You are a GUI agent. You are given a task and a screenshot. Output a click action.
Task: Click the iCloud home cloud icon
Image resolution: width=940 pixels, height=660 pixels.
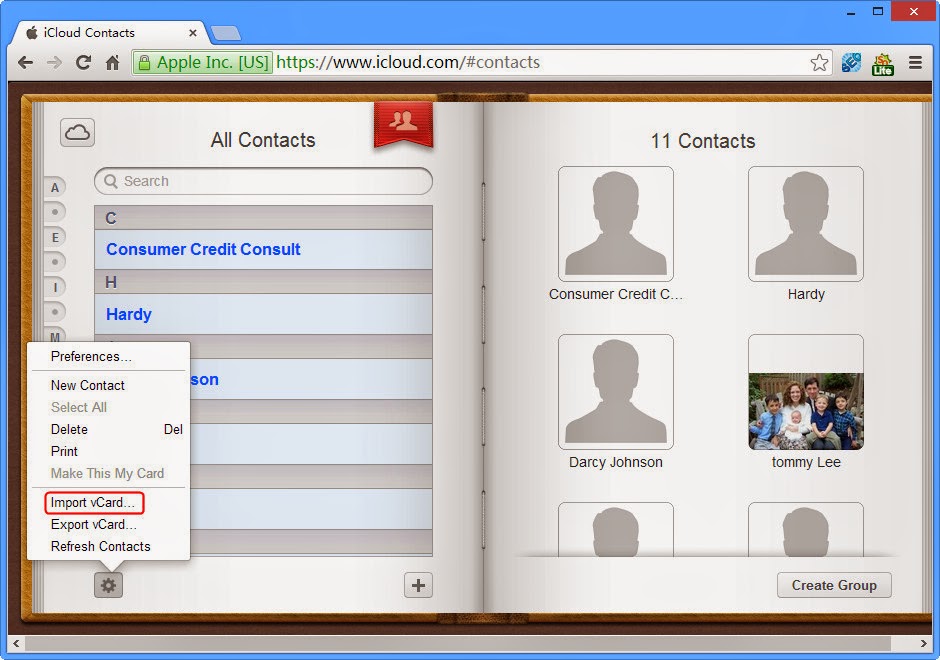click(x=77, y=132)
